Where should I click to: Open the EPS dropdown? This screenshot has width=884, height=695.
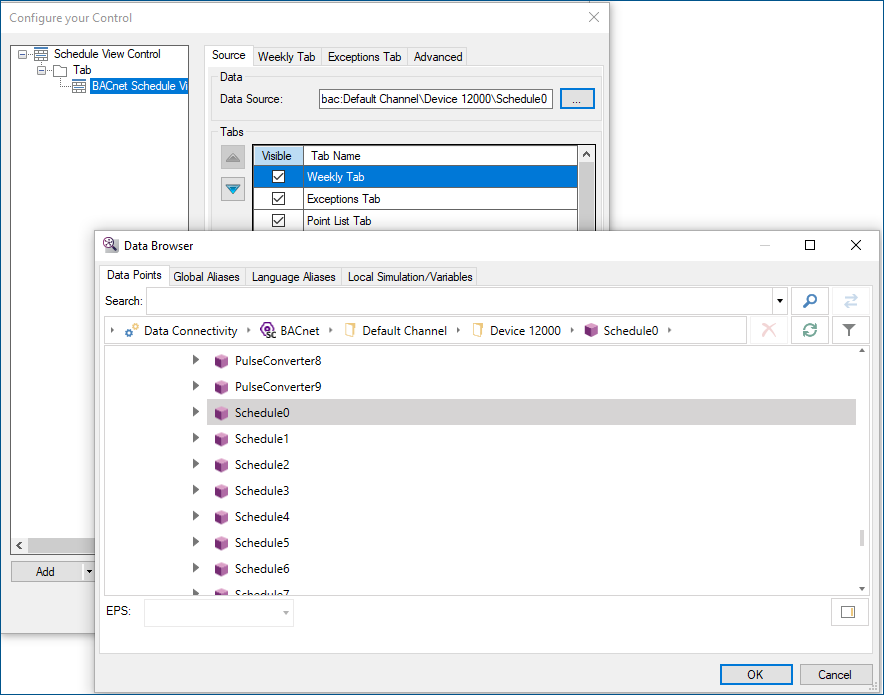(286, 613)
